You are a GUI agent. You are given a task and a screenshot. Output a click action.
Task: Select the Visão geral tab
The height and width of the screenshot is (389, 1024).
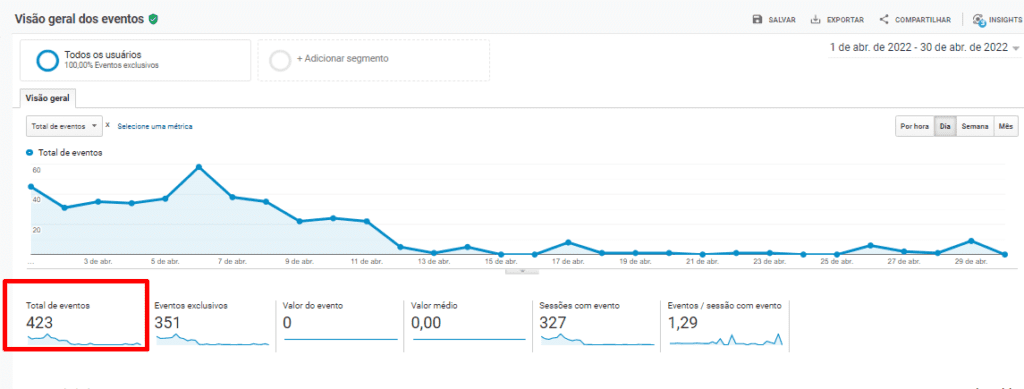[48, 98]
